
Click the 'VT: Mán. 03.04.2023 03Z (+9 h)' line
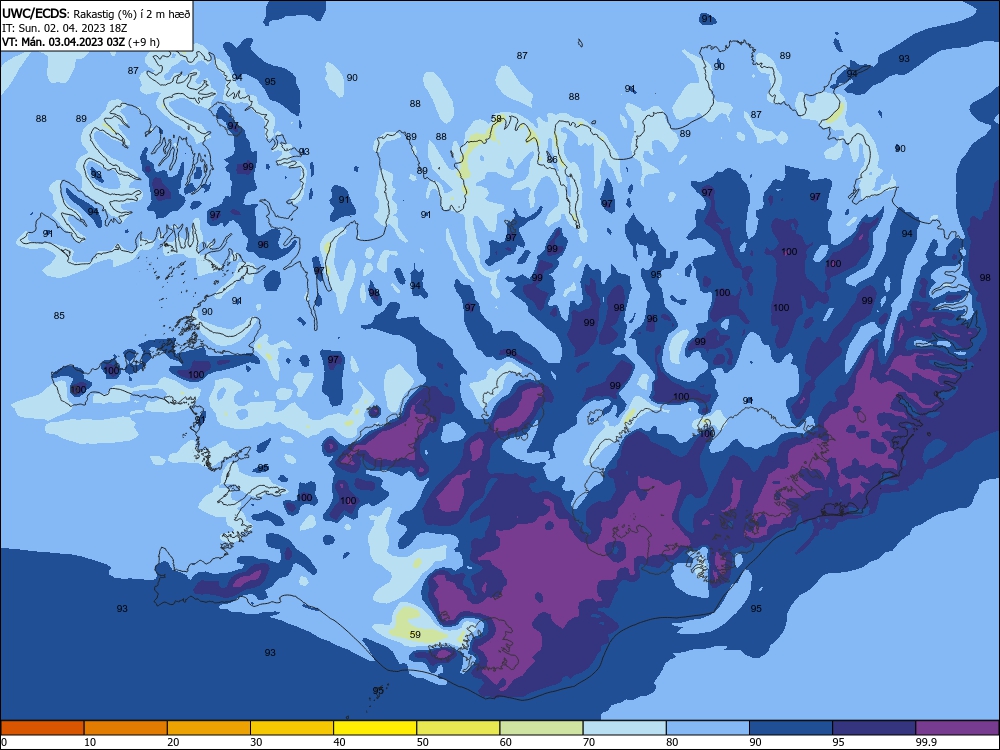81,42
